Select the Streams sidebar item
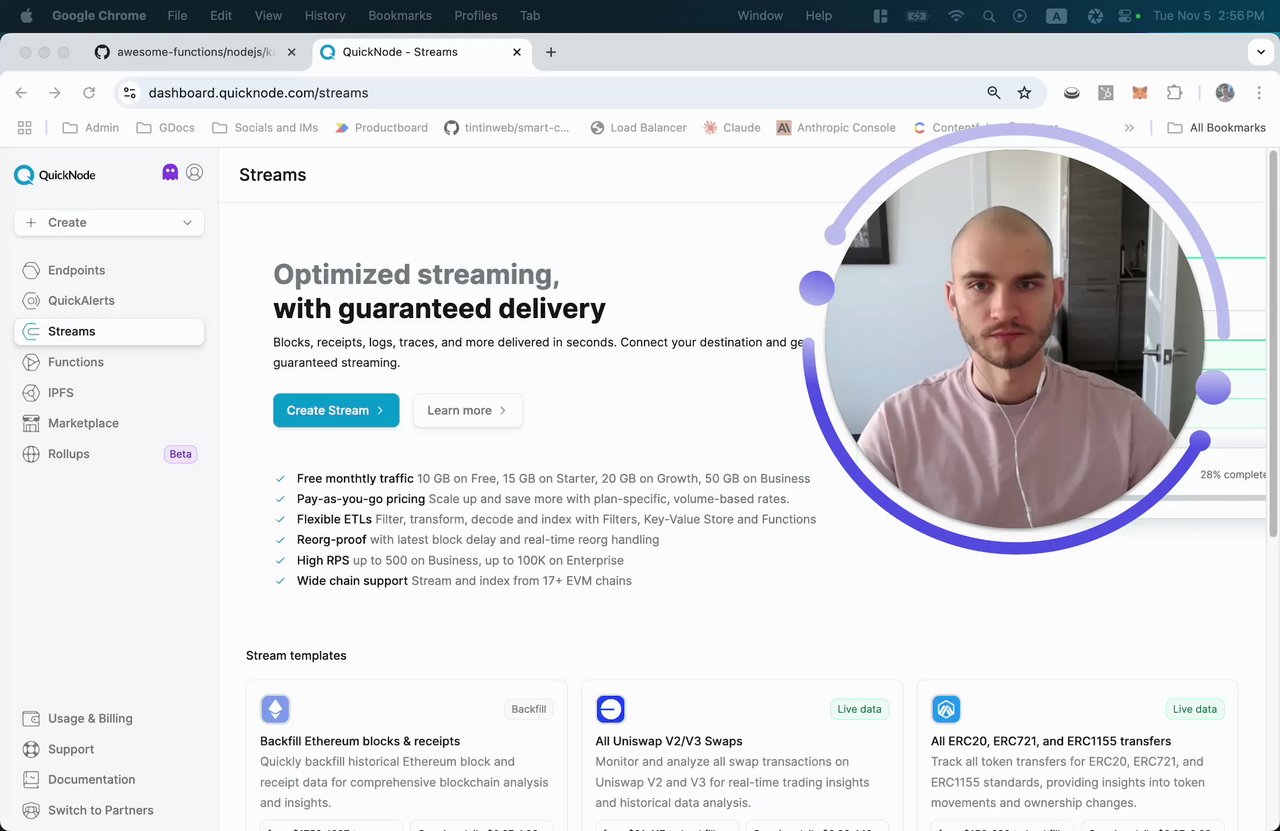The image size is (1280, 831). [x=109, y=331]
